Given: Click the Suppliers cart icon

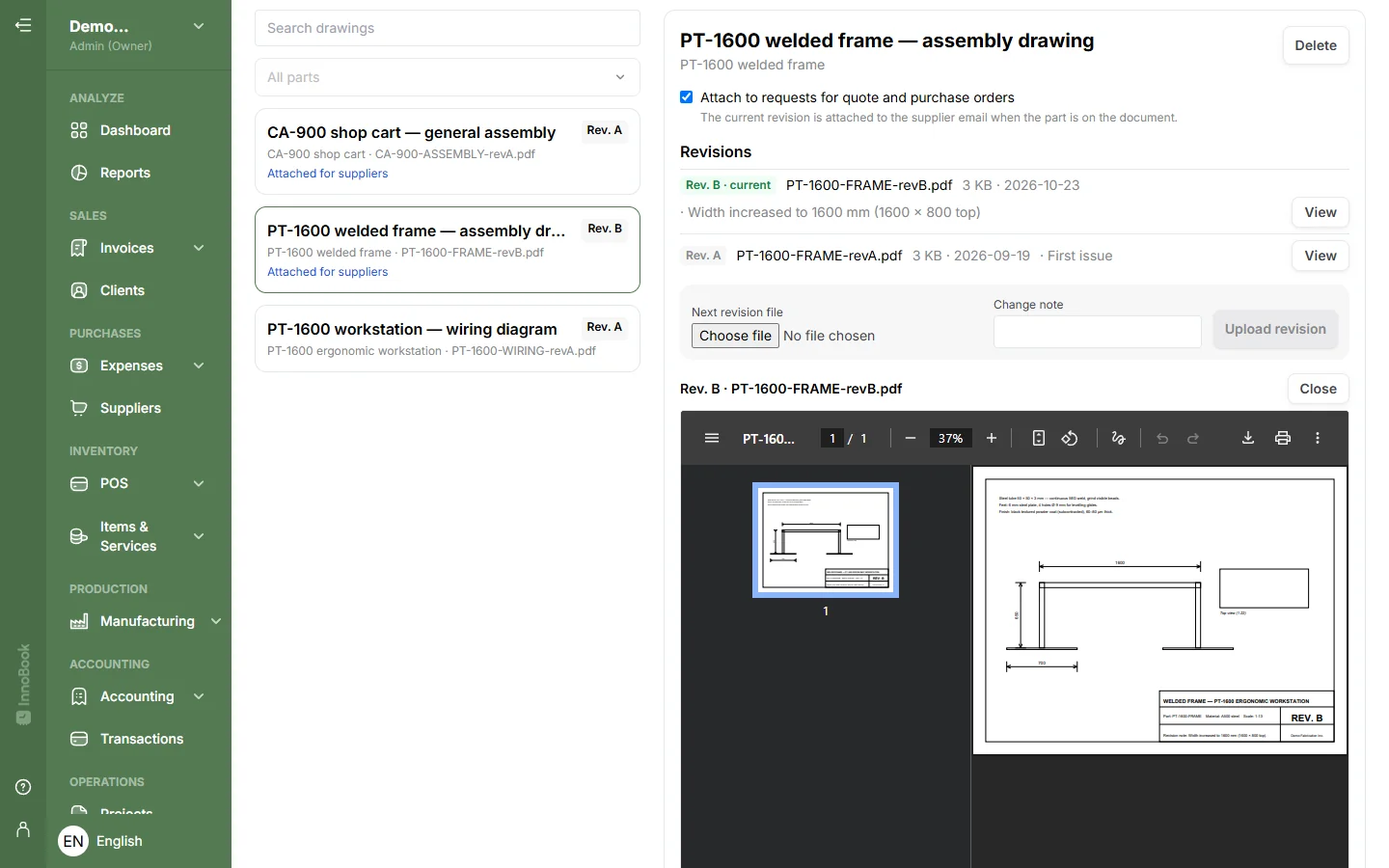Looking at the screenshot, I should [79, 408].
